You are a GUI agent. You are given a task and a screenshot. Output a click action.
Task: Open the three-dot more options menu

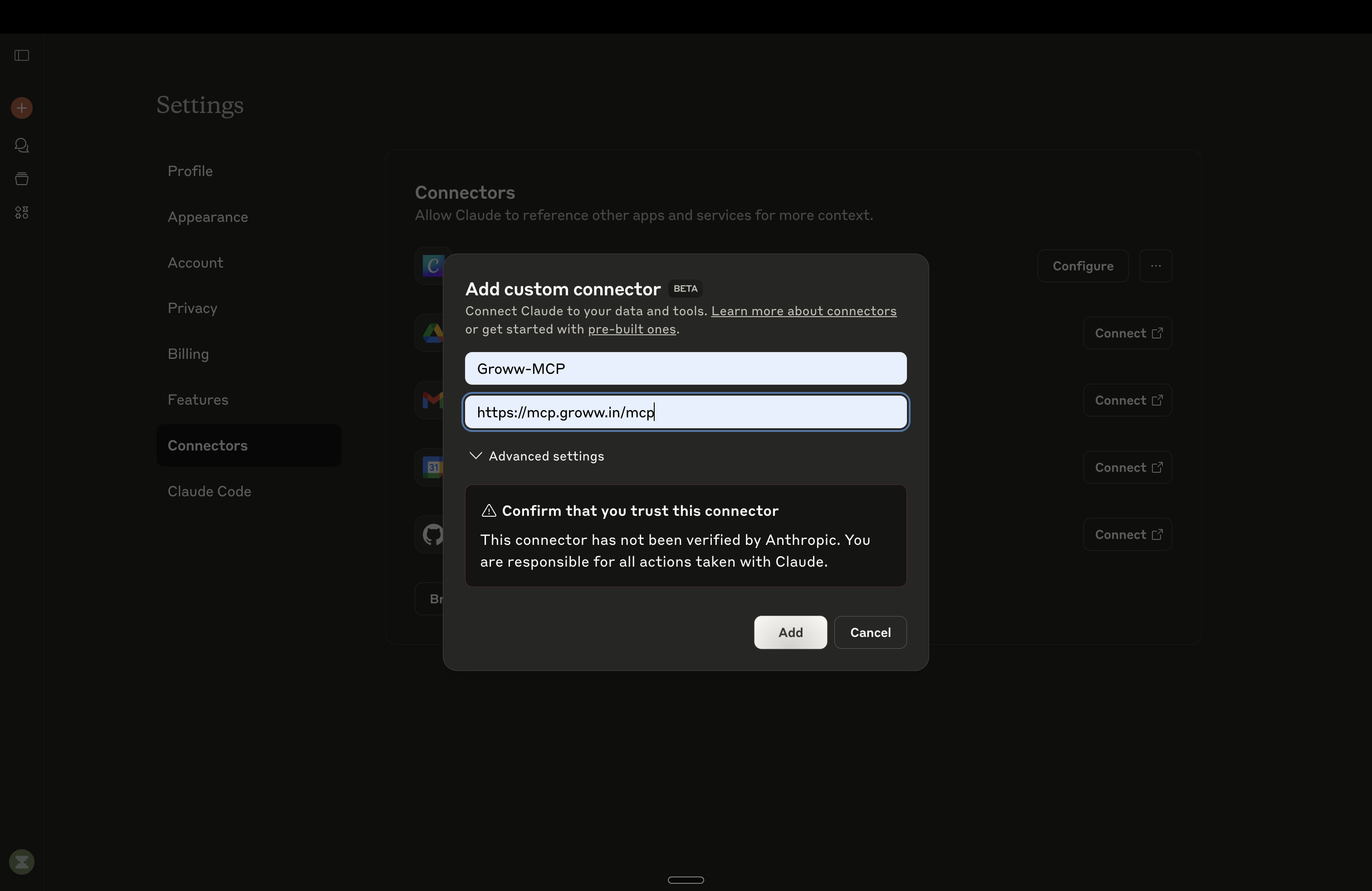pyautogui.click(x=1156, y=266)
